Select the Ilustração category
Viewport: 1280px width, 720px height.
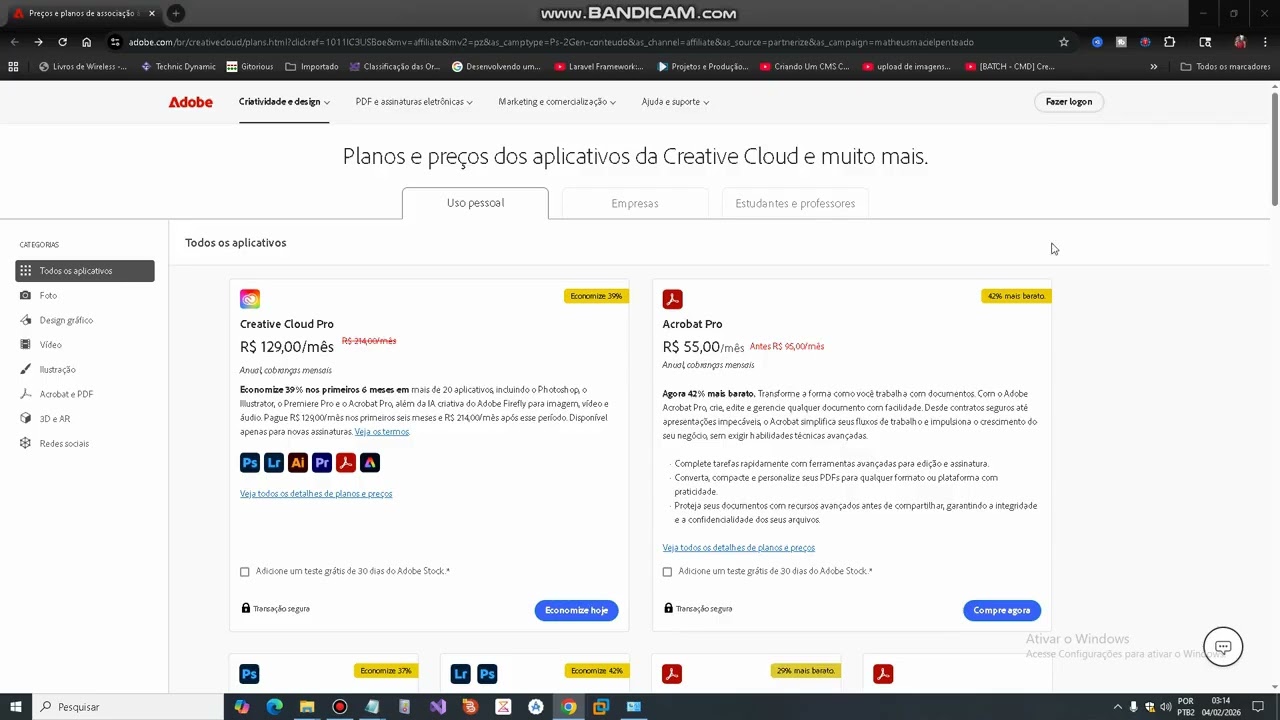(x=85, y=370)
